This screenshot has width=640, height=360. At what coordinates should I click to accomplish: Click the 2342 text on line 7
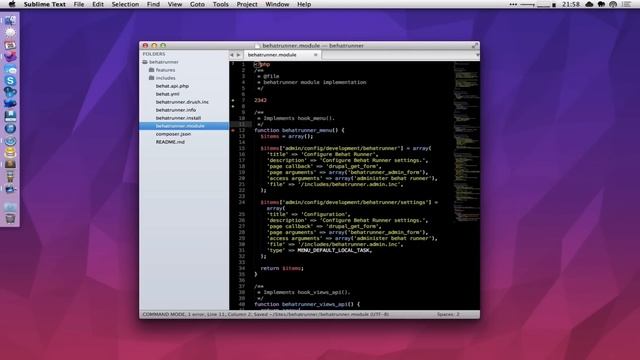click(x=260, y=100)
